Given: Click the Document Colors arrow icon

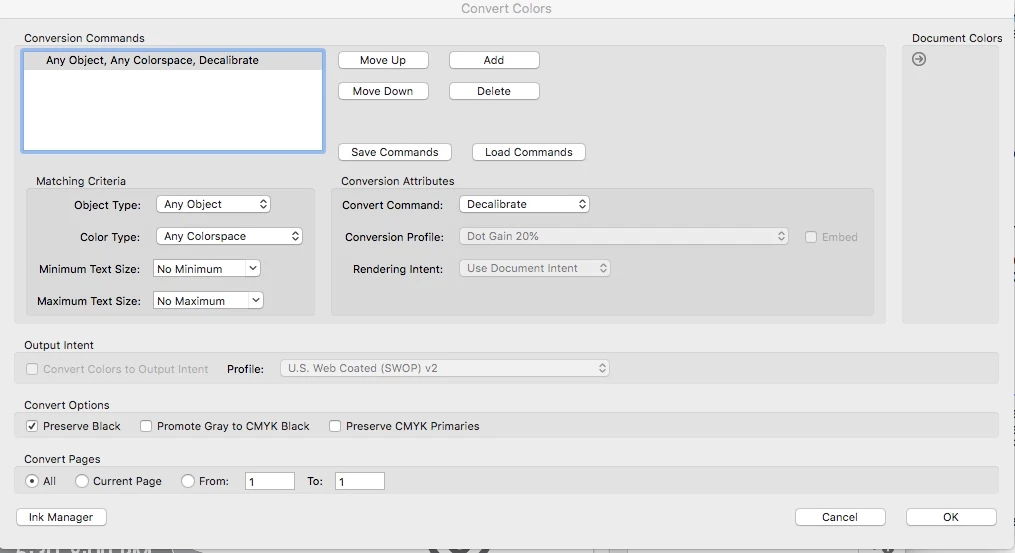Looking at the screenshot, I should (919, 59).
